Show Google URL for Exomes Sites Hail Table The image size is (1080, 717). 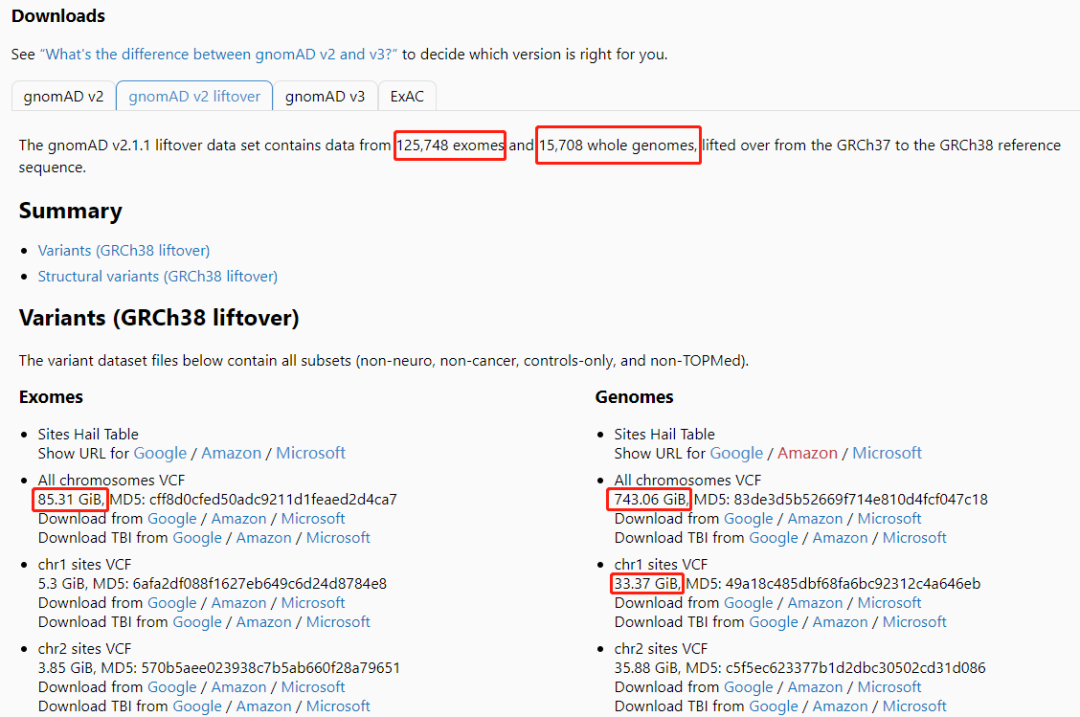[x=160, y=453]
